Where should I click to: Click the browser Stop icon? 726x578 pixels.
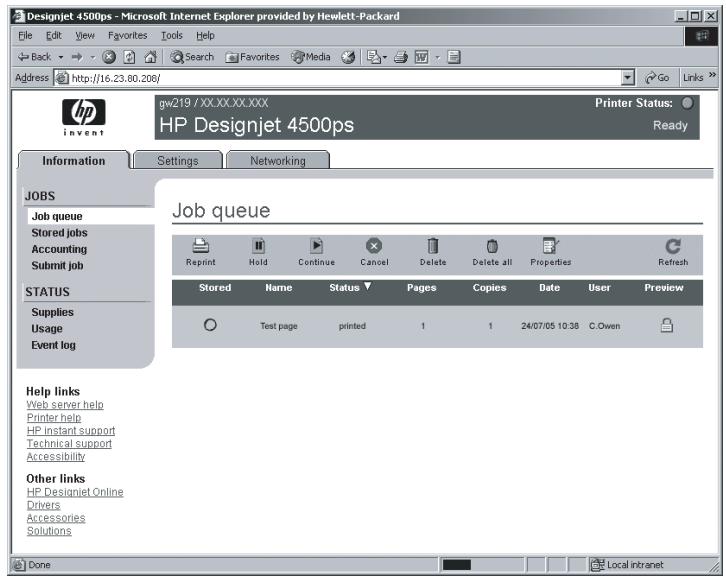(109, 57)
